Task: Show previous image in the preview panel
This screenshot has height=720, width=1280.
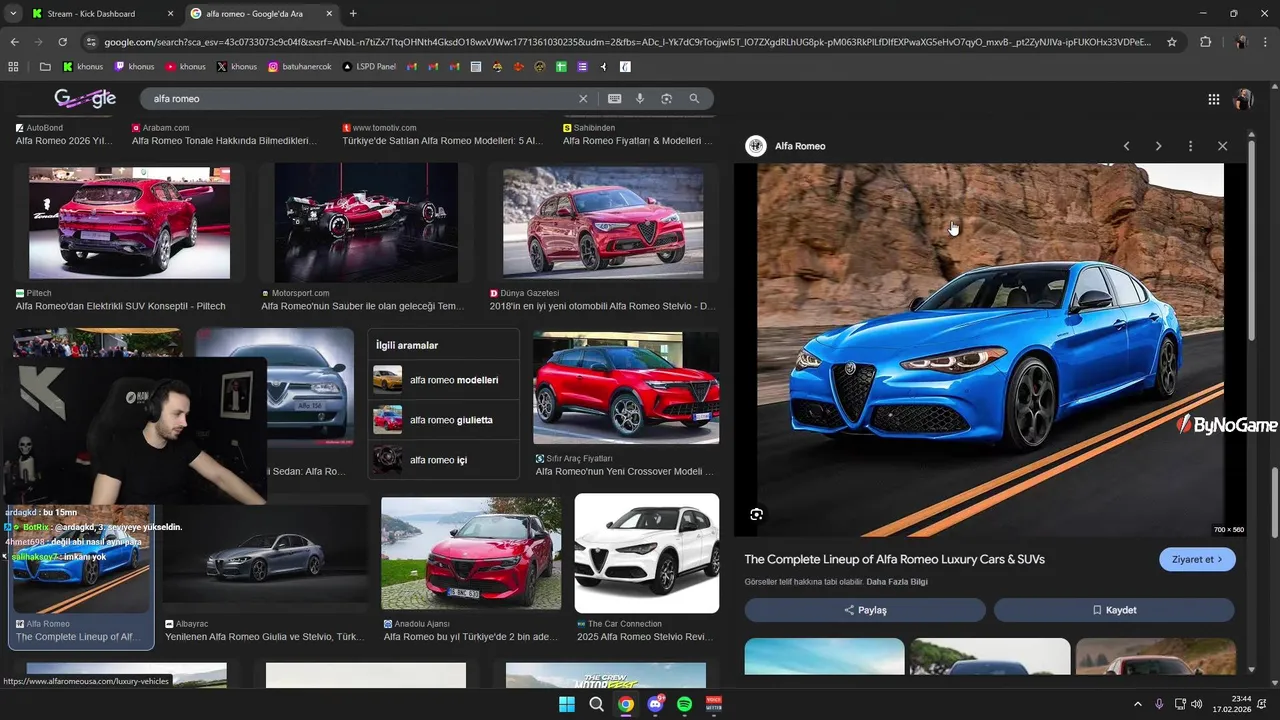Action: click(x=1126, y=146)
